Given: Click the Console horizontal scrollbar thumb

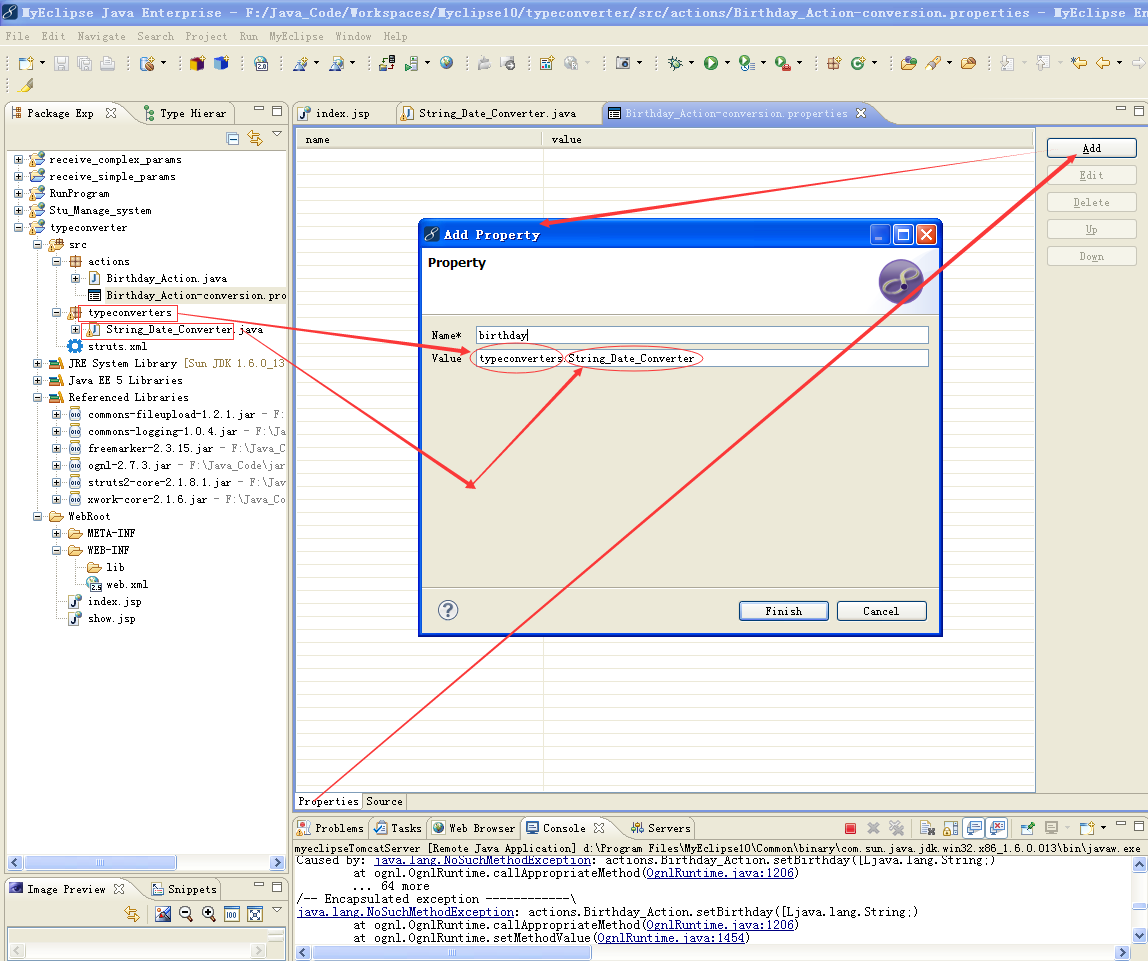Looking at the screenshot, I should (x=450, y=952).
